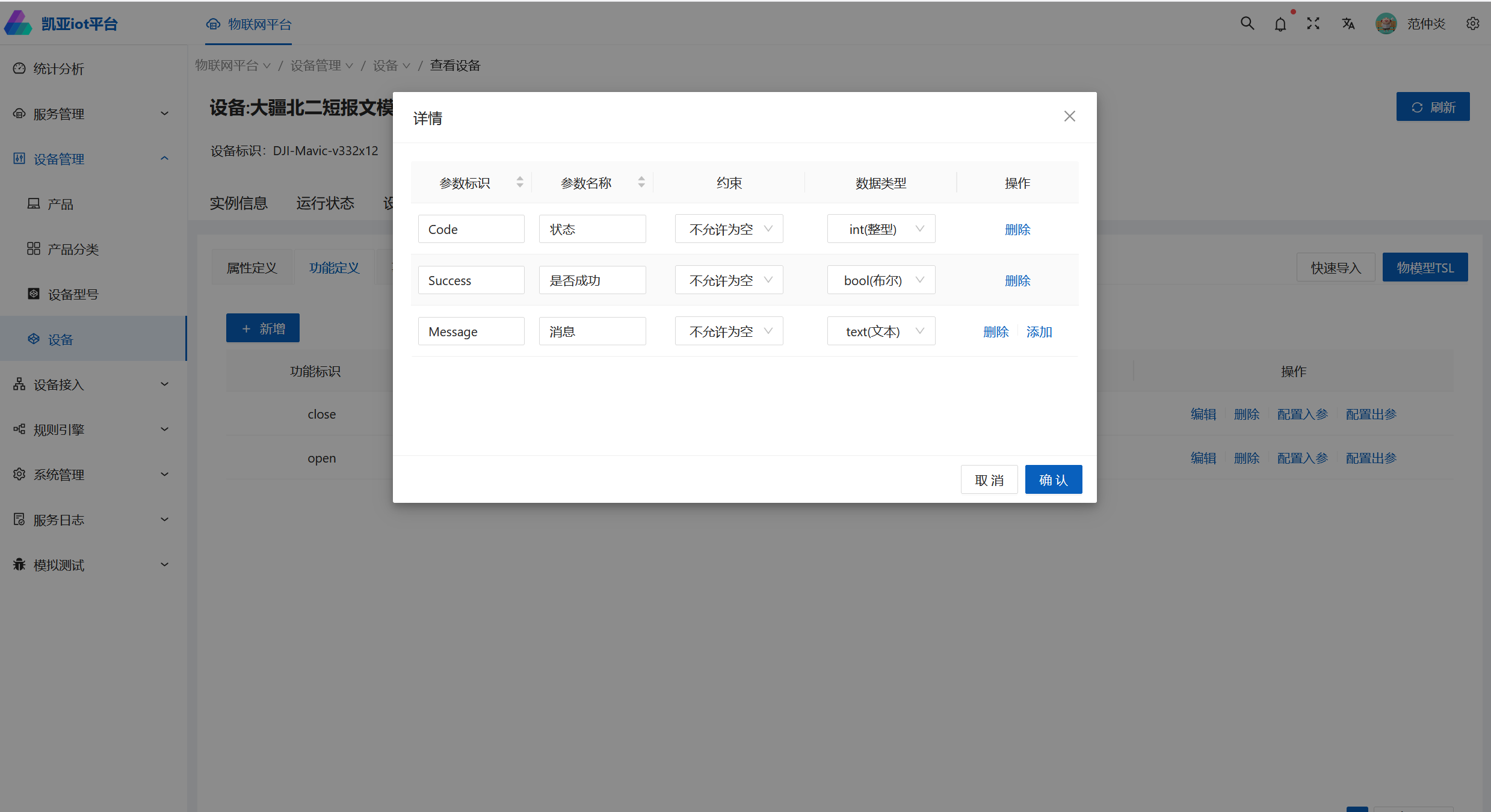Image resolution: width=1491 pixels, height=812 pixels.
Task: Close the 详情 dialog with X
Action: [x=1069, y=116]
